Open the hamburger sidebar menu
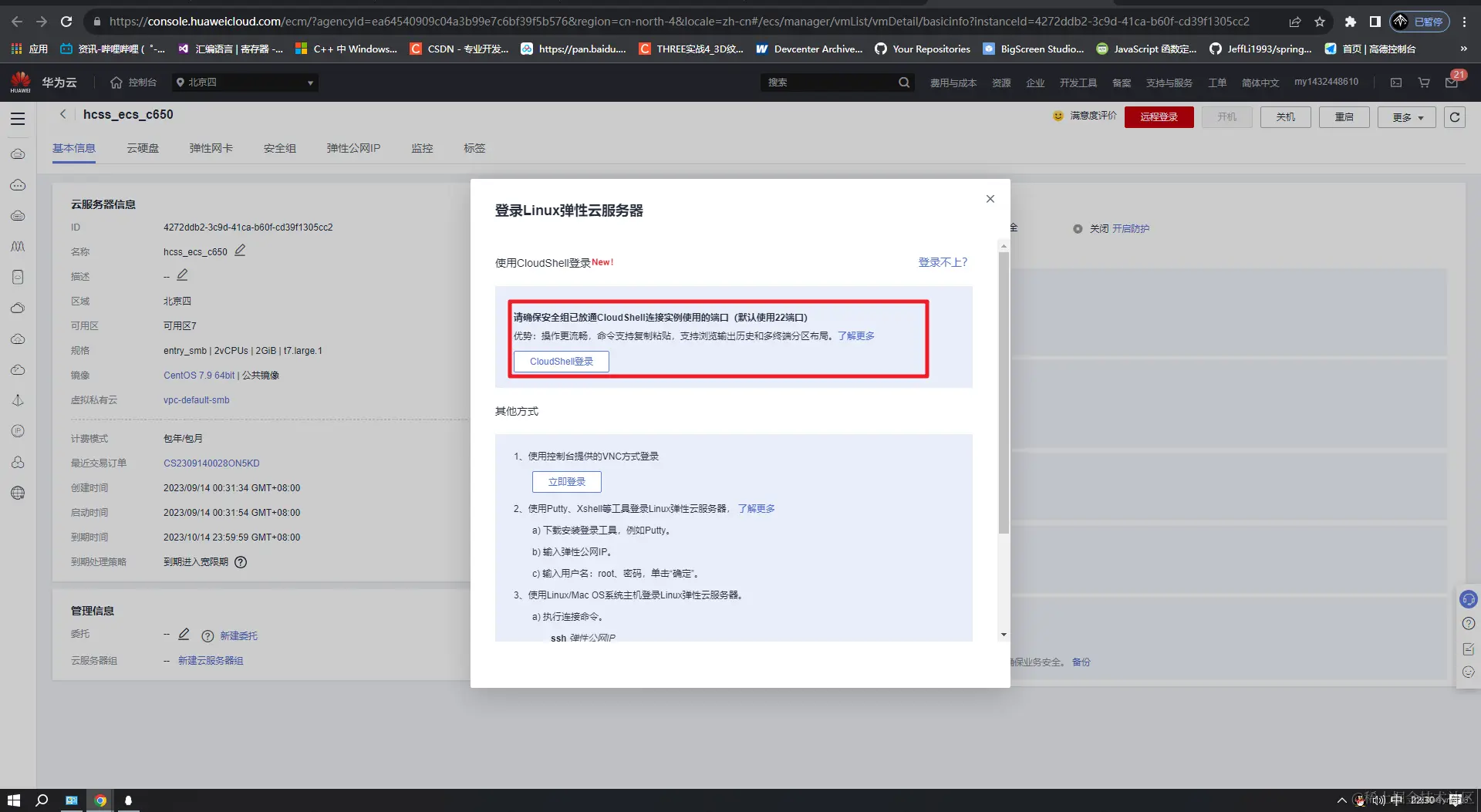This screenshot has height=812, width=1481. point(18,119)
